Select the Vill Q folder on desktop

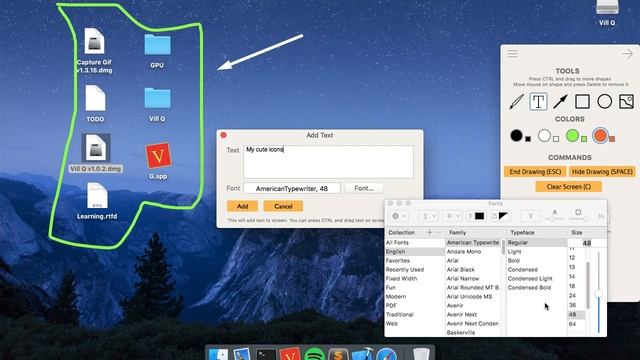click(x=157, y=104)
